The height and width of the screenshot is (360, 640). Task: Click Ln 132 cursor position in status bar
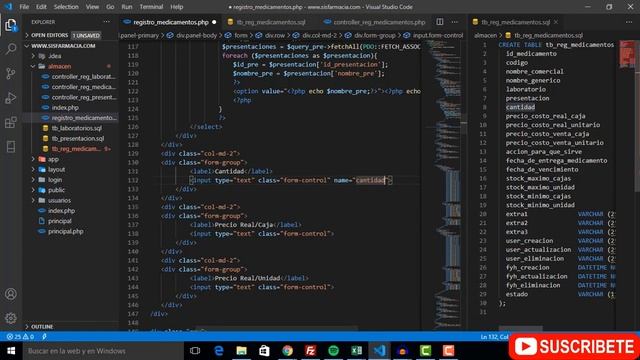495,337
